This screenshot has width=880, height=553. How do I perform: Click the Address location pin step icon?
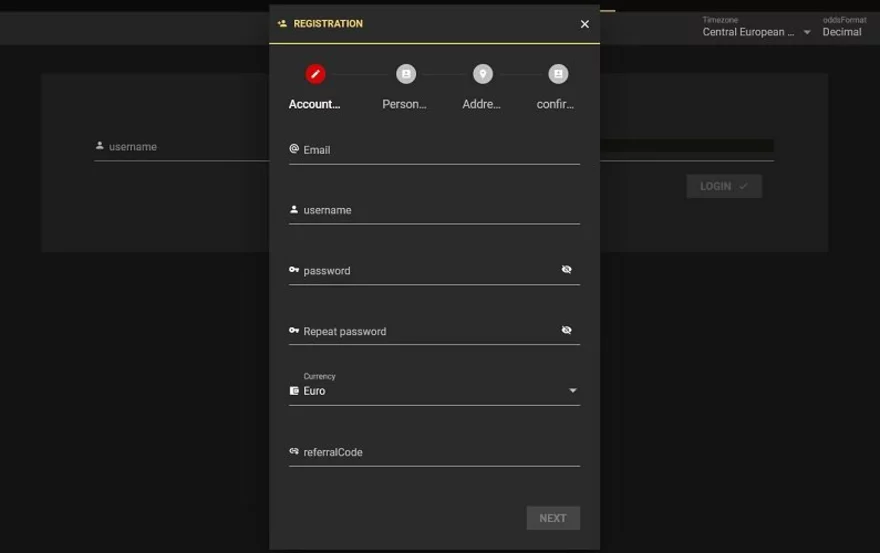482,74
